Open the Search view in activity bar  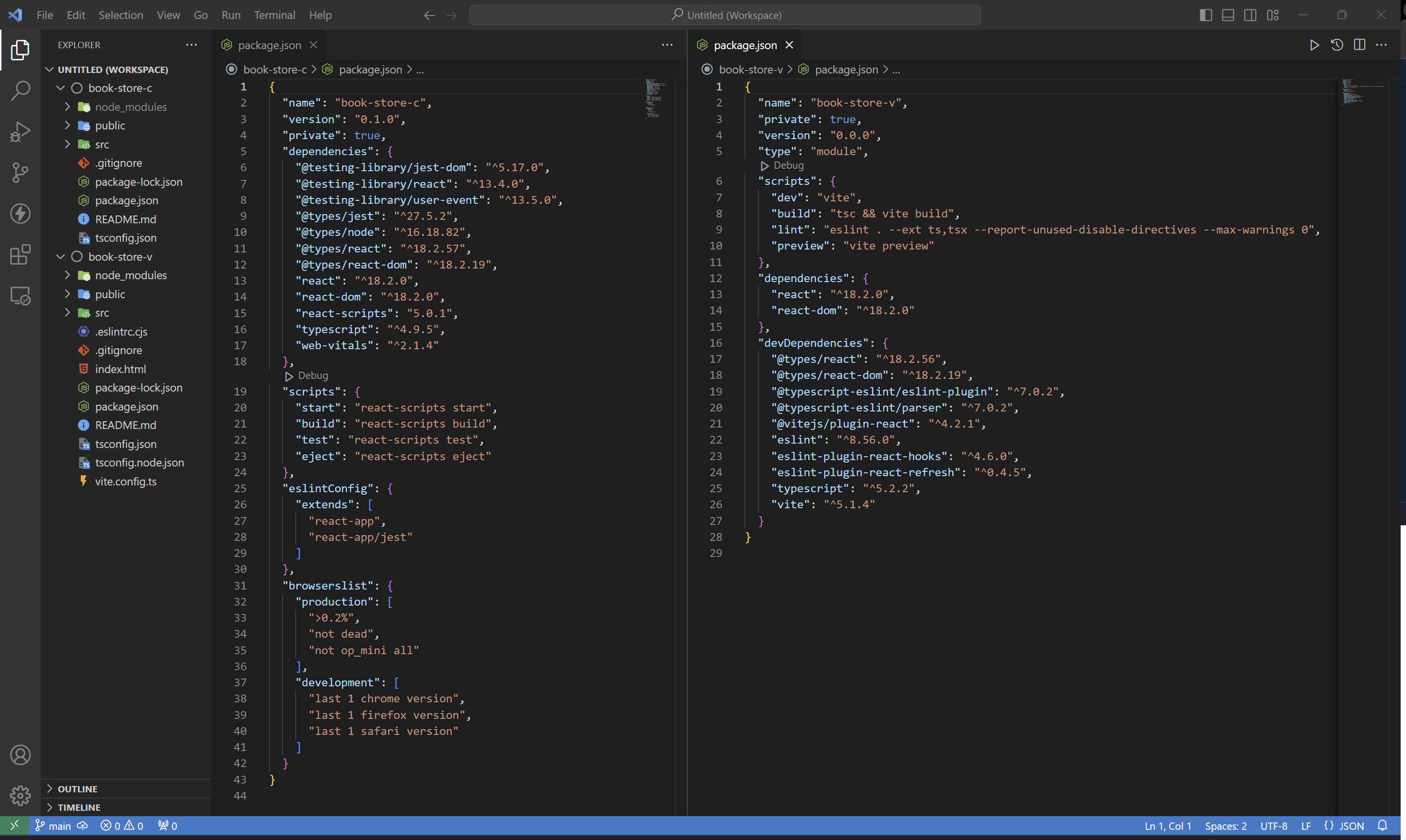tap(20, 90)
